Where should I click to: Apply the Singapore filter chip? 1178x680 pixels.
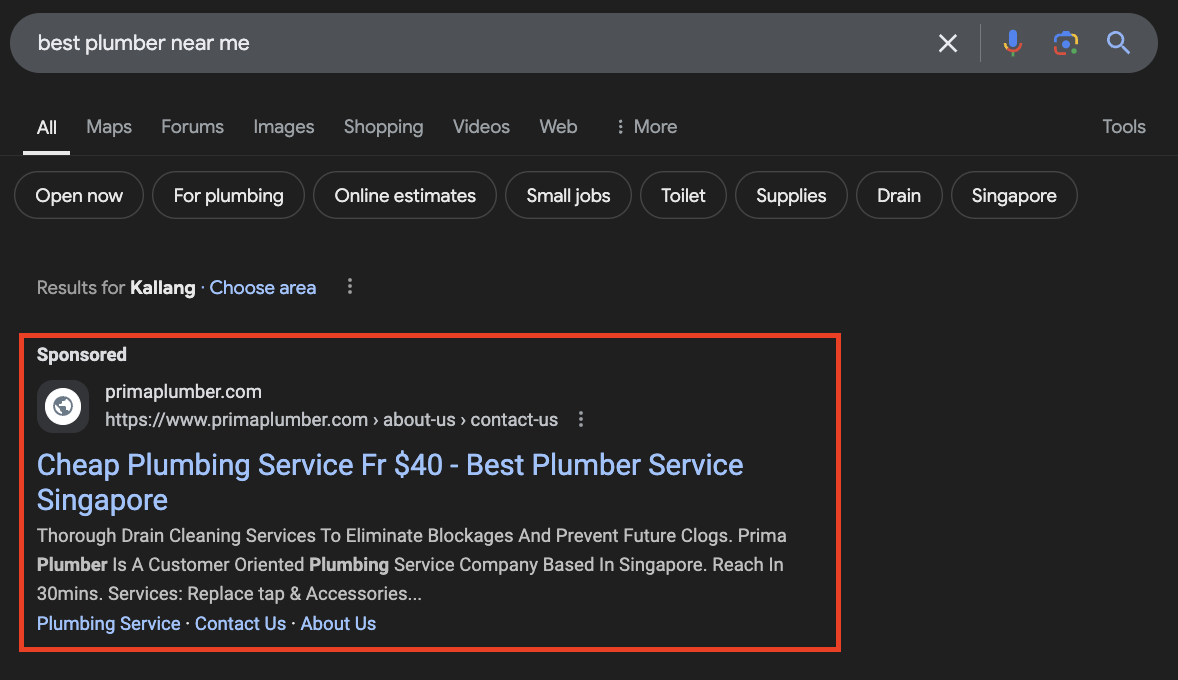point(1013,195)
